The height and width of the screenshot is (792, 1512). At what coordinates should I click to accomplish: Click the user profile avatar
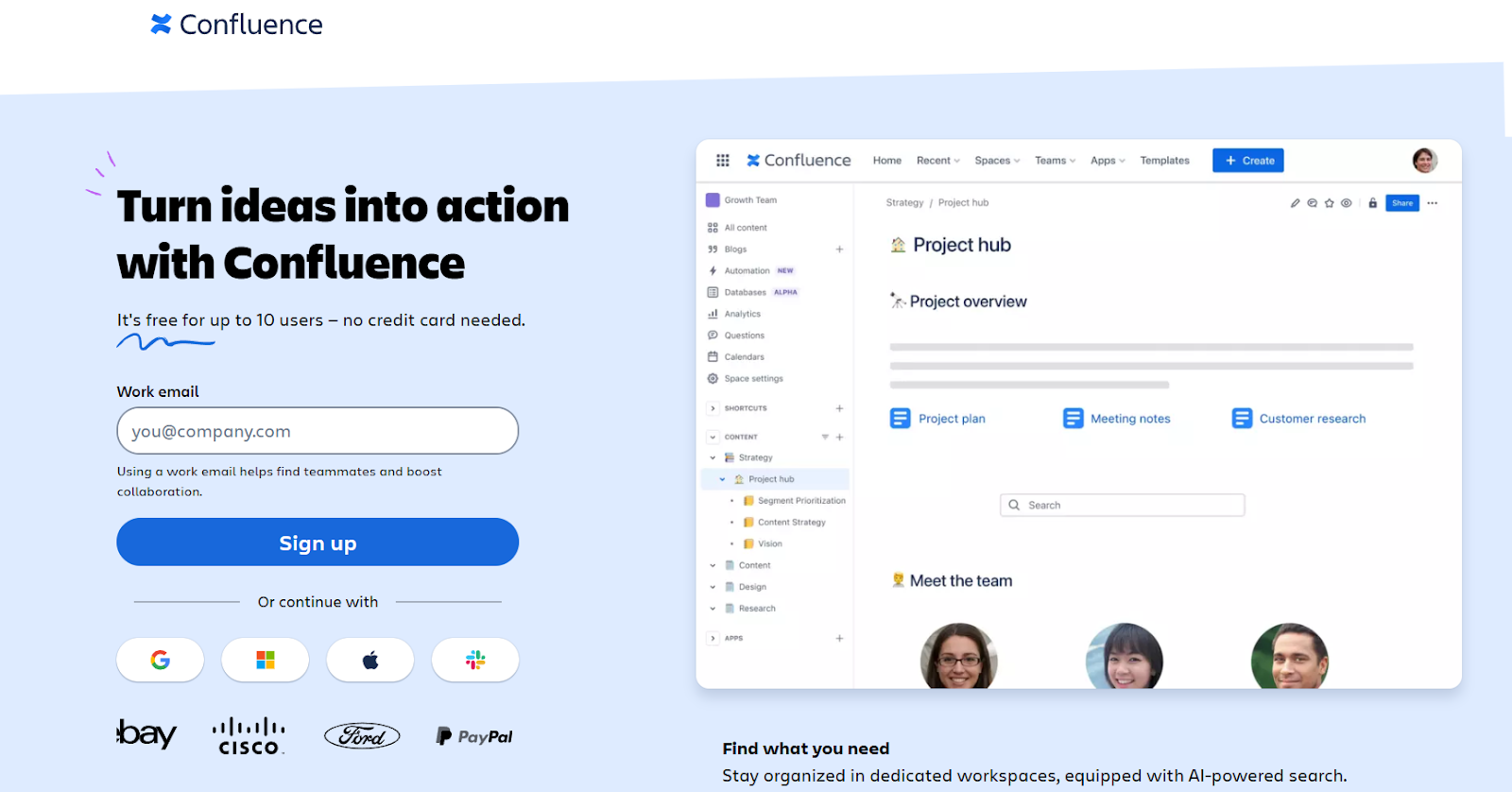1425,161
